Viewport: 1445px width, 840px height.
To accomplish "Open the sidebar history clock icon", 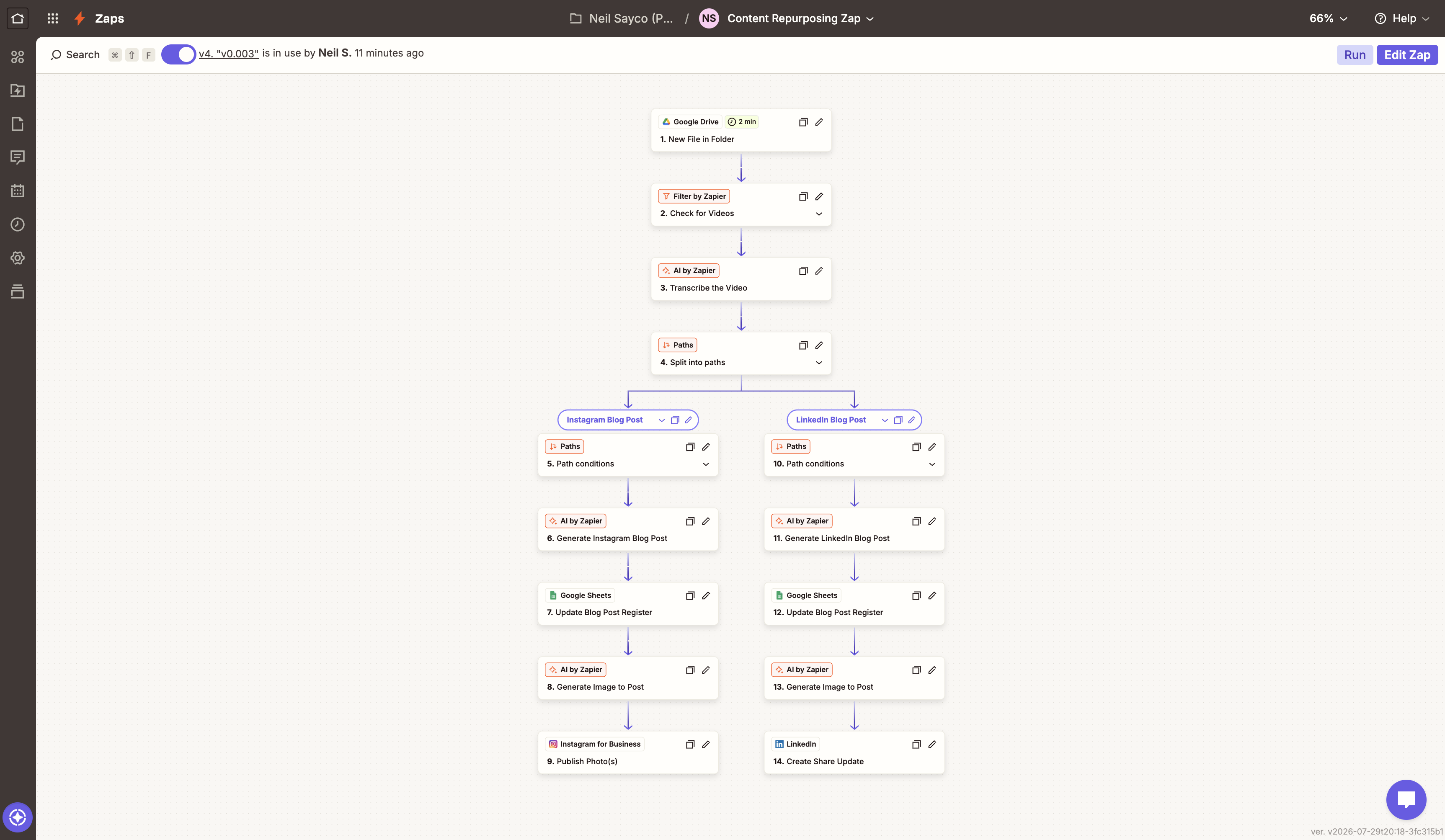I will coord(18,224).
